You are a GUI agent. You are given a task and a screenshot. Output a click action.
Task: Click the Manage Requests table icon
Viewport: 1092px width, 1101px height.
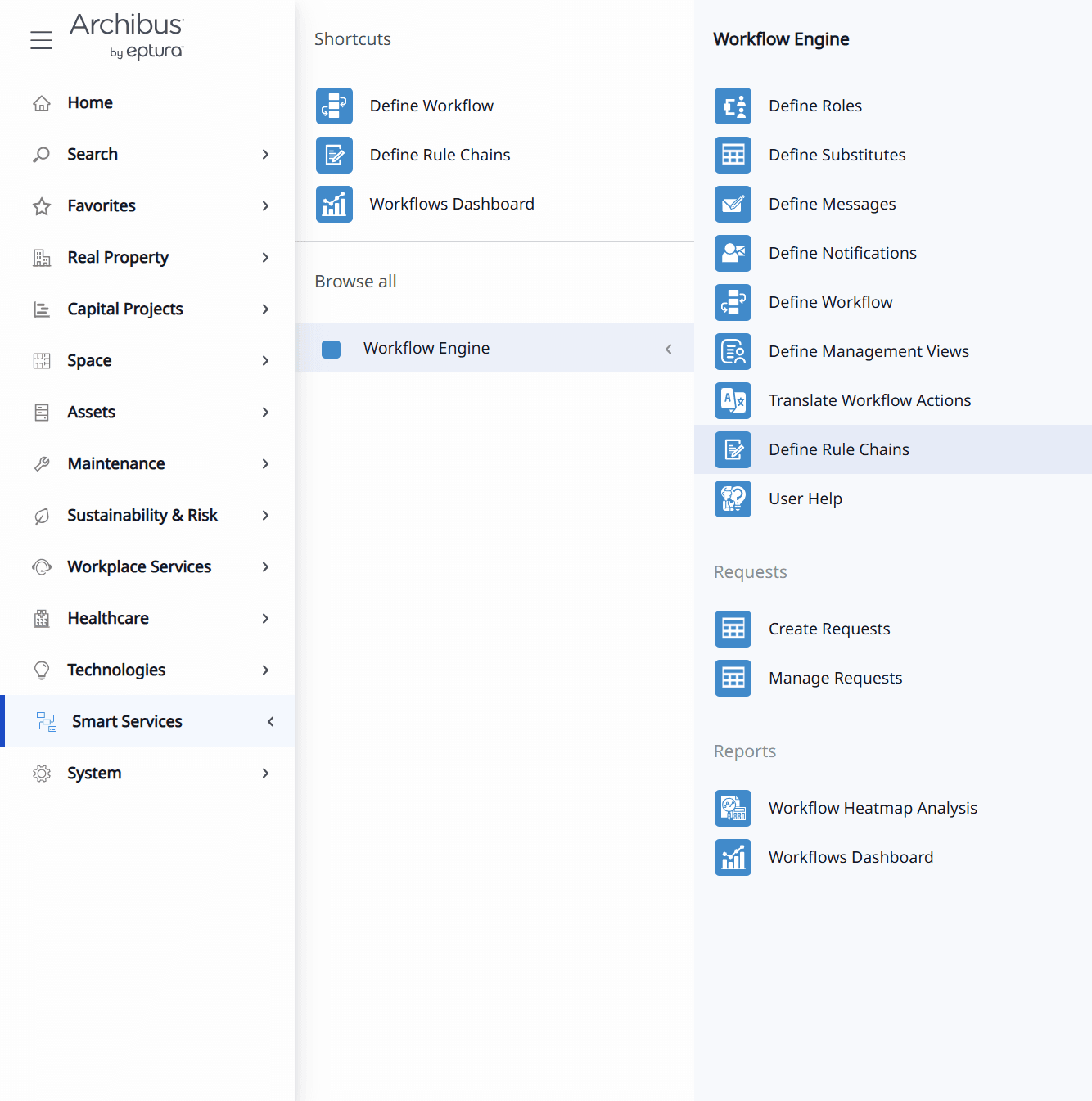click(733, 678)
